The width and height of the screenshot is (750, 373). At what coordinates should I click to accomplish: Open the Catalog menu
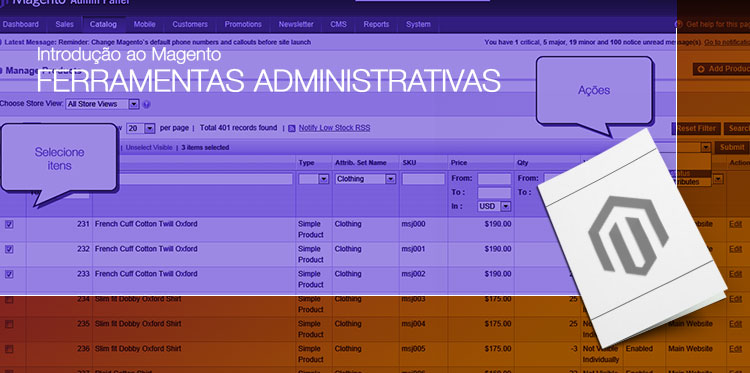click(x=103, y=24)
